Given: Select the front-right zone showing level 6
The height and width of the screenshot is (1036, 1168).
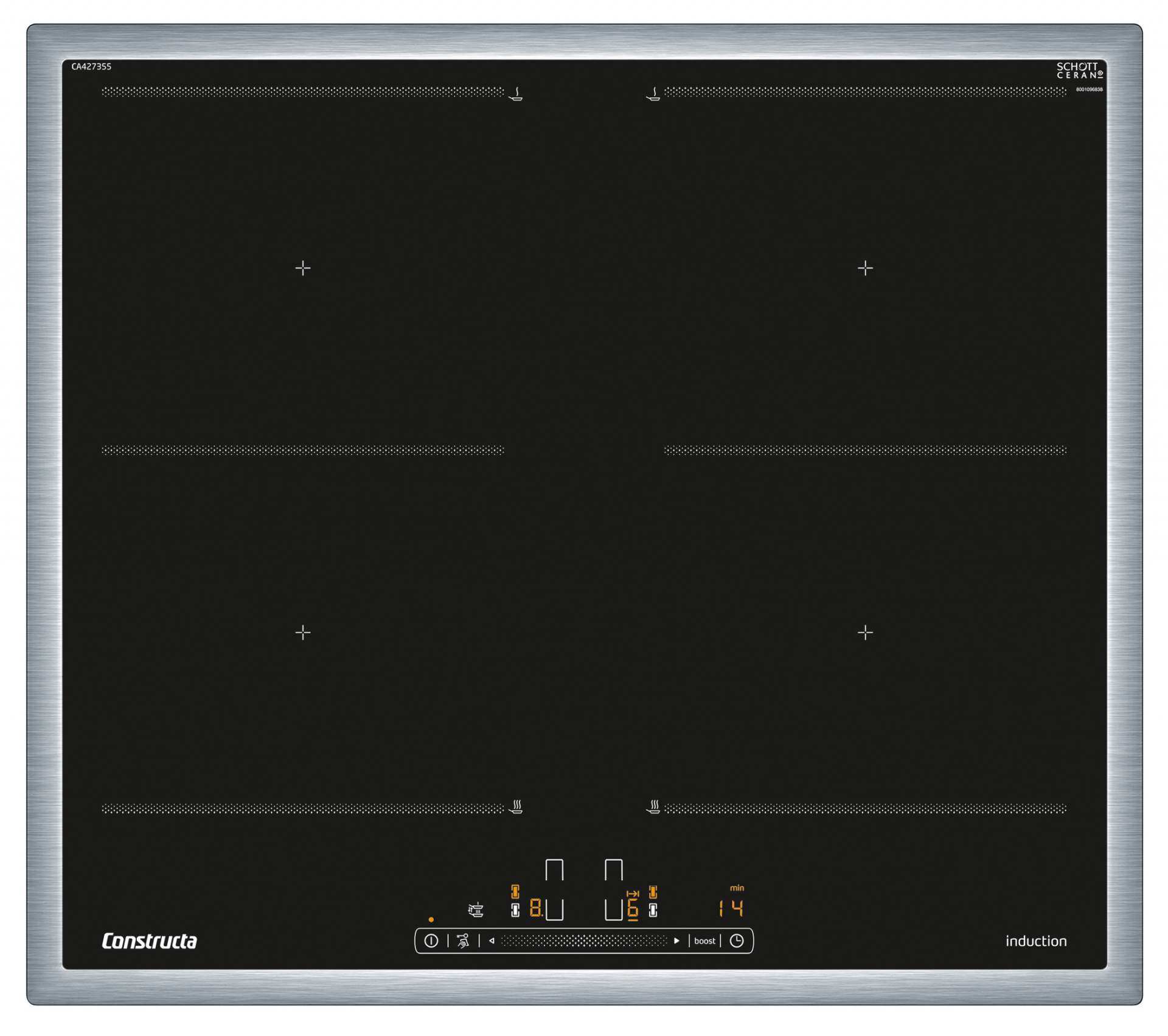Looking at the screenshot, I should tap(633, 909).
